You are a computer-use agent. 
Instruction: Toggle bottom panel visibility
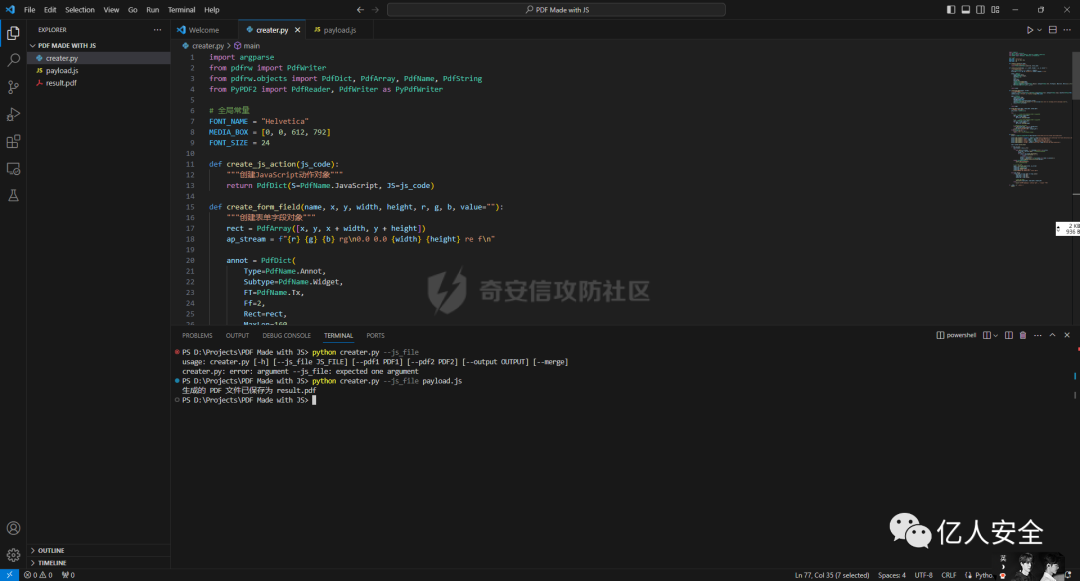point(966,10)
